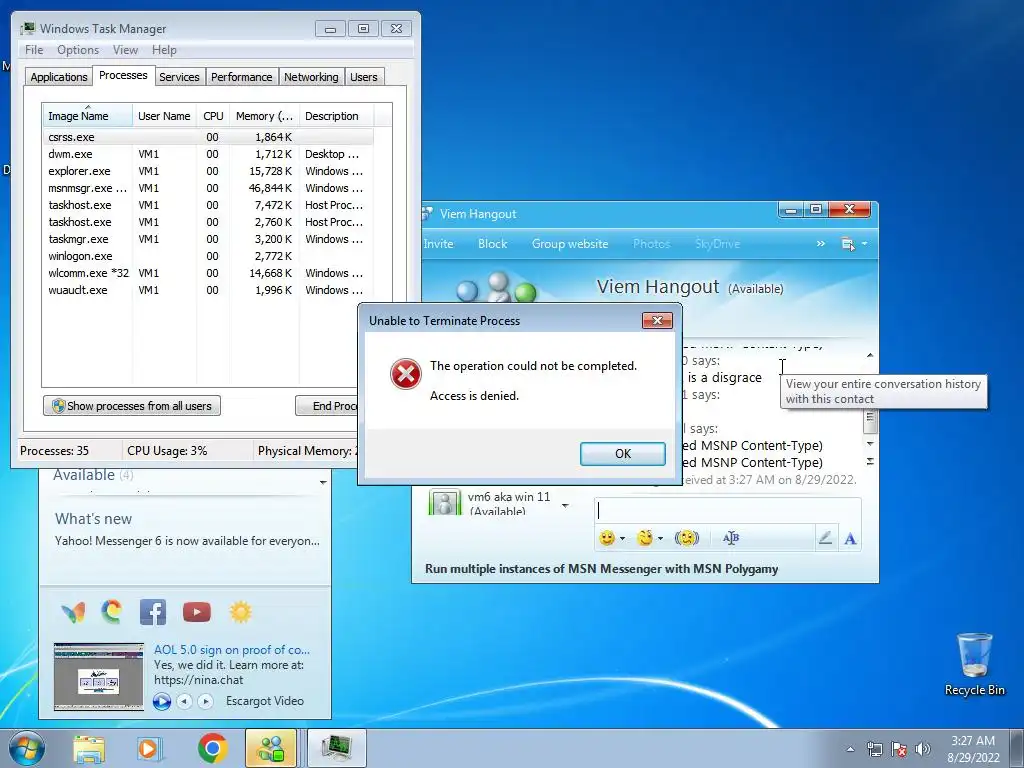Open the wink picker icon
1024x768 pixels.
[x=645, y=537]
